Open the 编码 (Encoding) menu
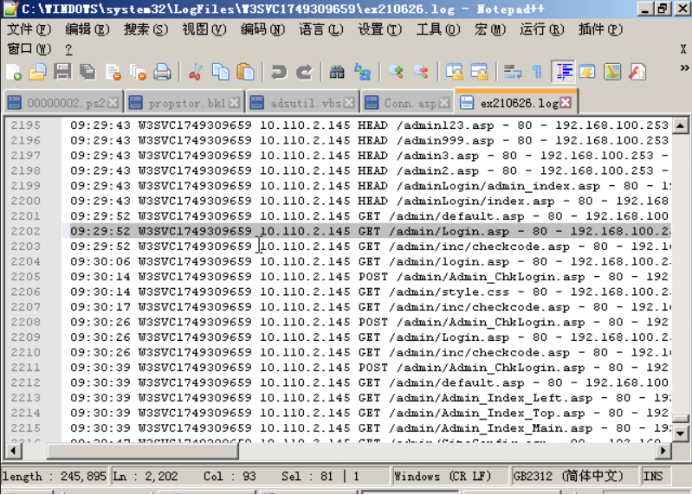Image resolution: width=692 pixels, height=495 pixels. (260, 30)
